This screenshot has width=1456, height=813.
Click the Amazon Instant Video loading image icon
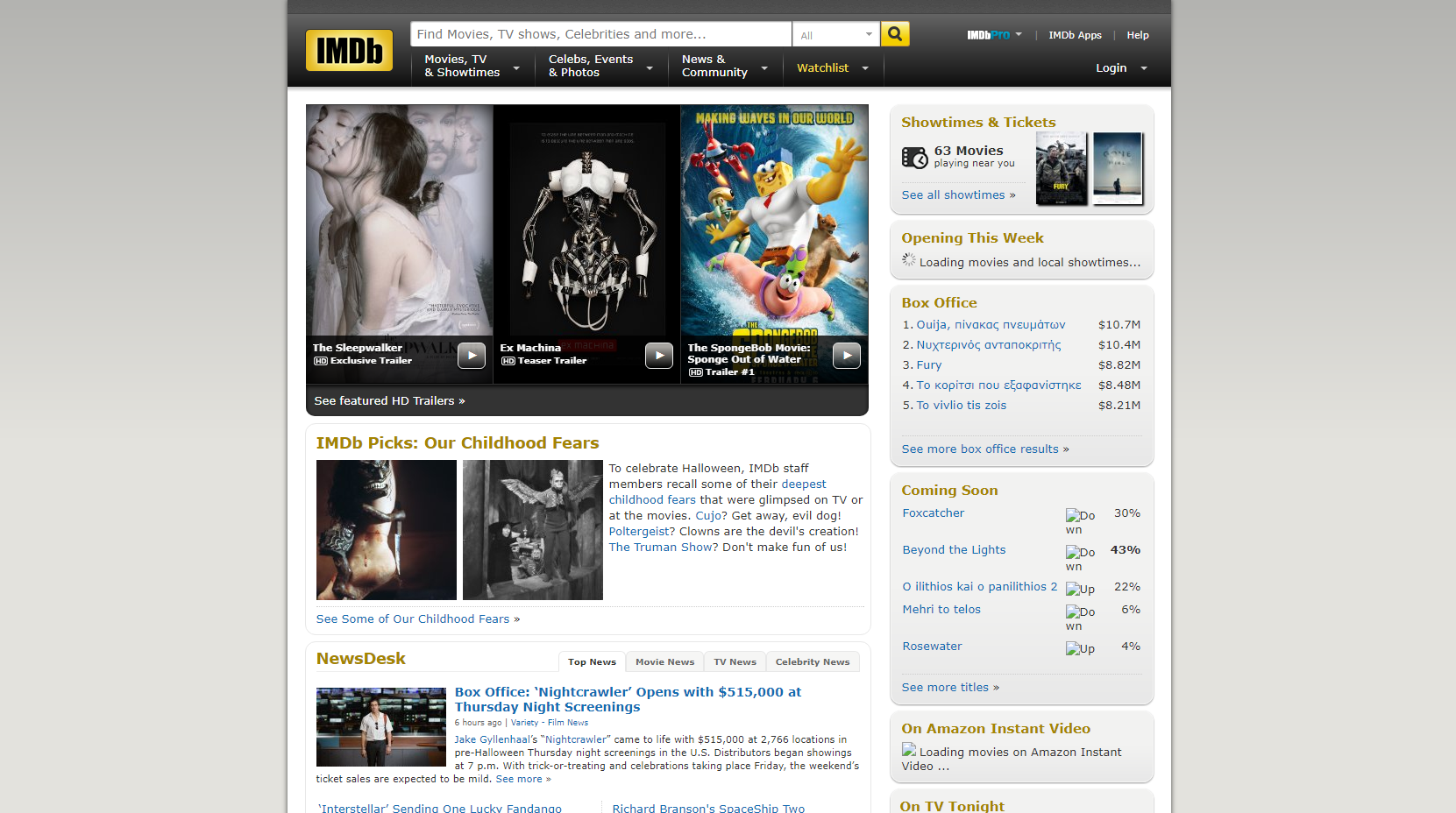909,750
